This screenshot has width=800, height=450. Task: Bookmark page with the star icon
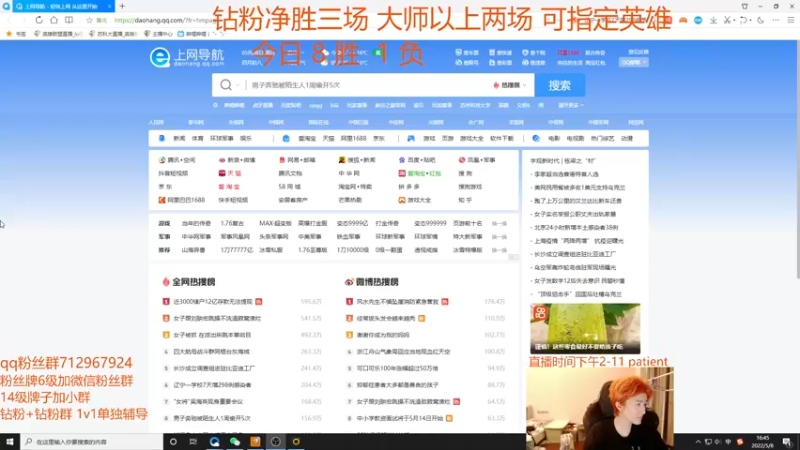pos(89,20)
